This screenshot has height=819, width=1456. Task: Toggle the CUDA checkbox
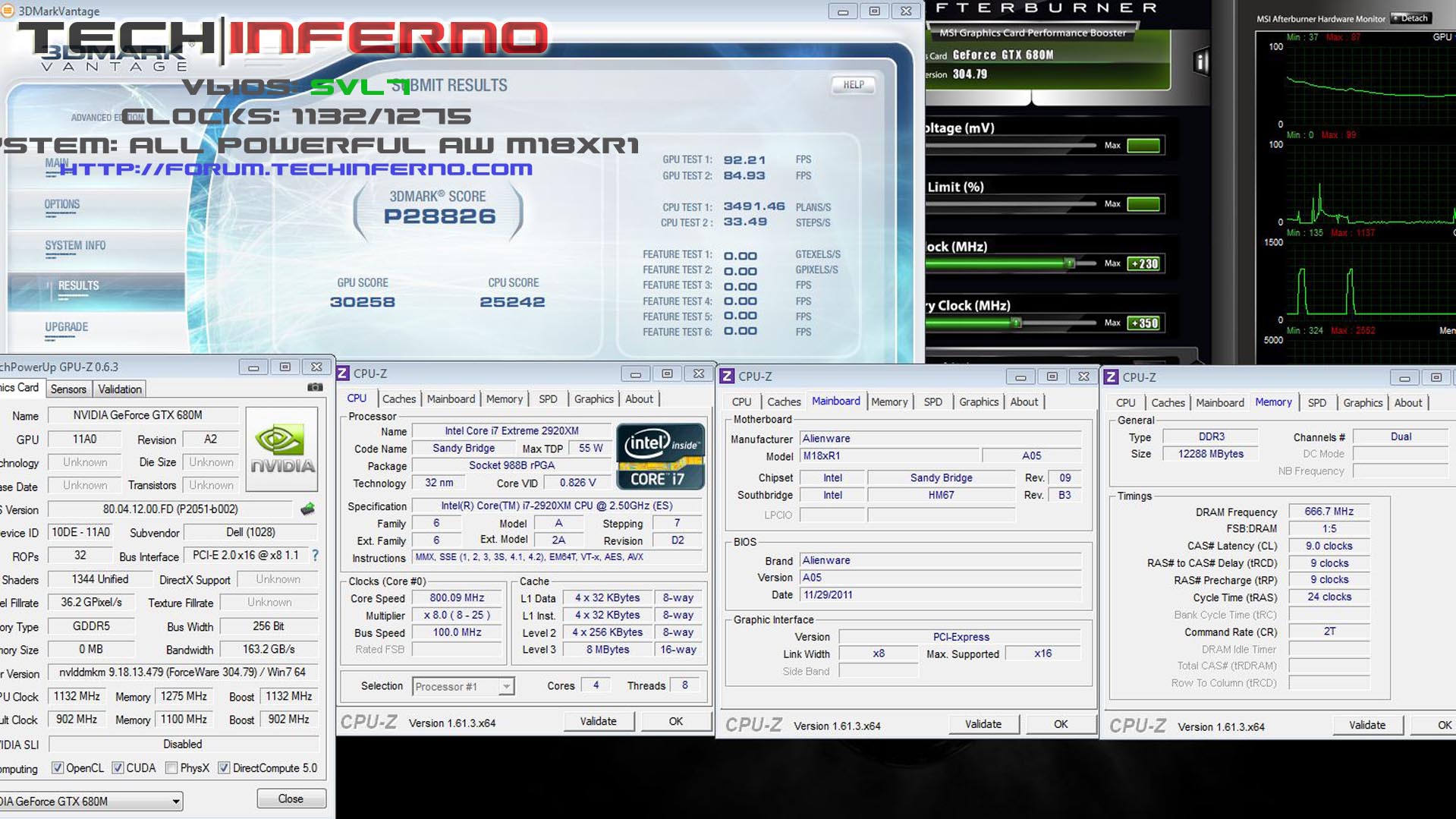pos(118,767)
